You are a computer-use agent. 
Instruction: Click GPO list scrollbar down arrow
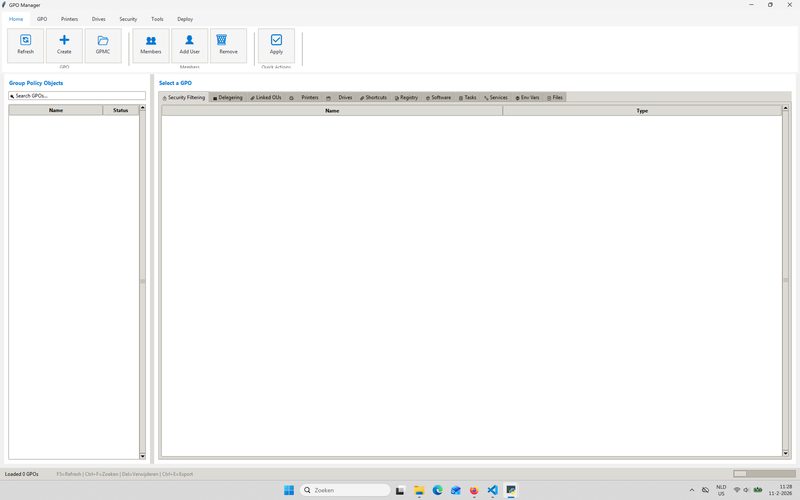[142, 456]
